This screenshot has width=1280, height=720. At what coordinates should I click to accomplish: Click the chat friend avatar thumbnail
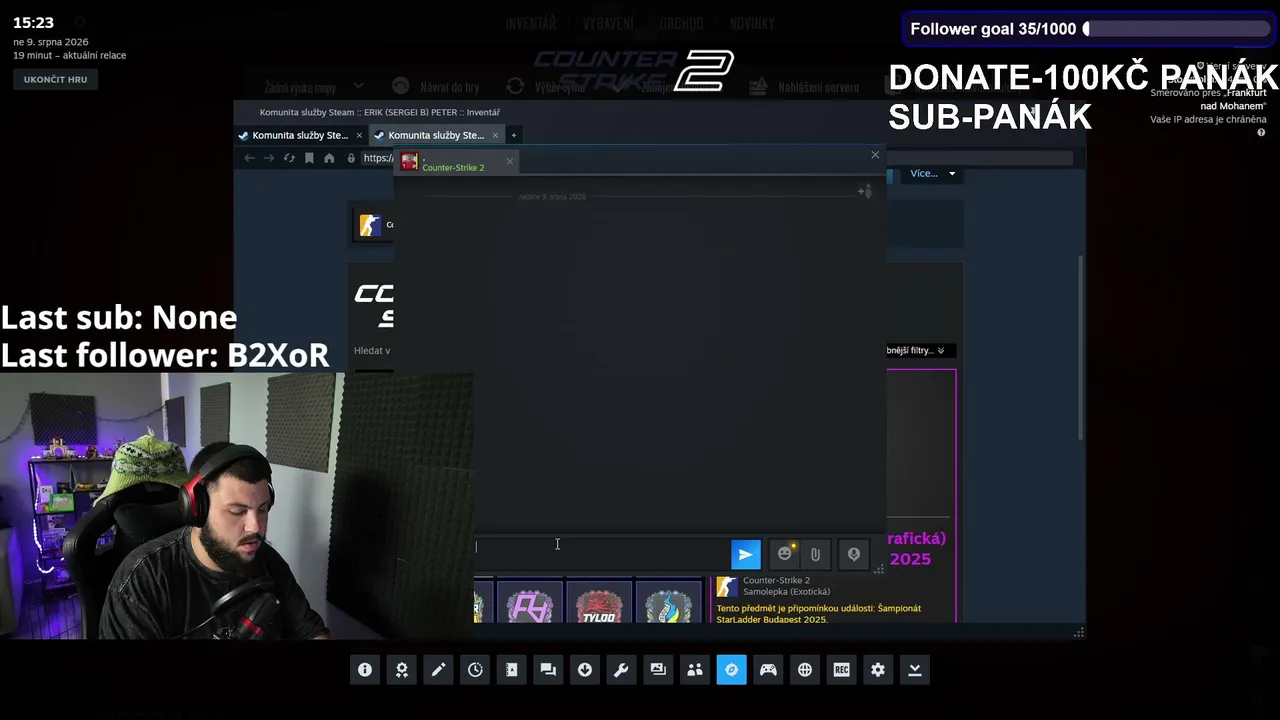[409, 162]
